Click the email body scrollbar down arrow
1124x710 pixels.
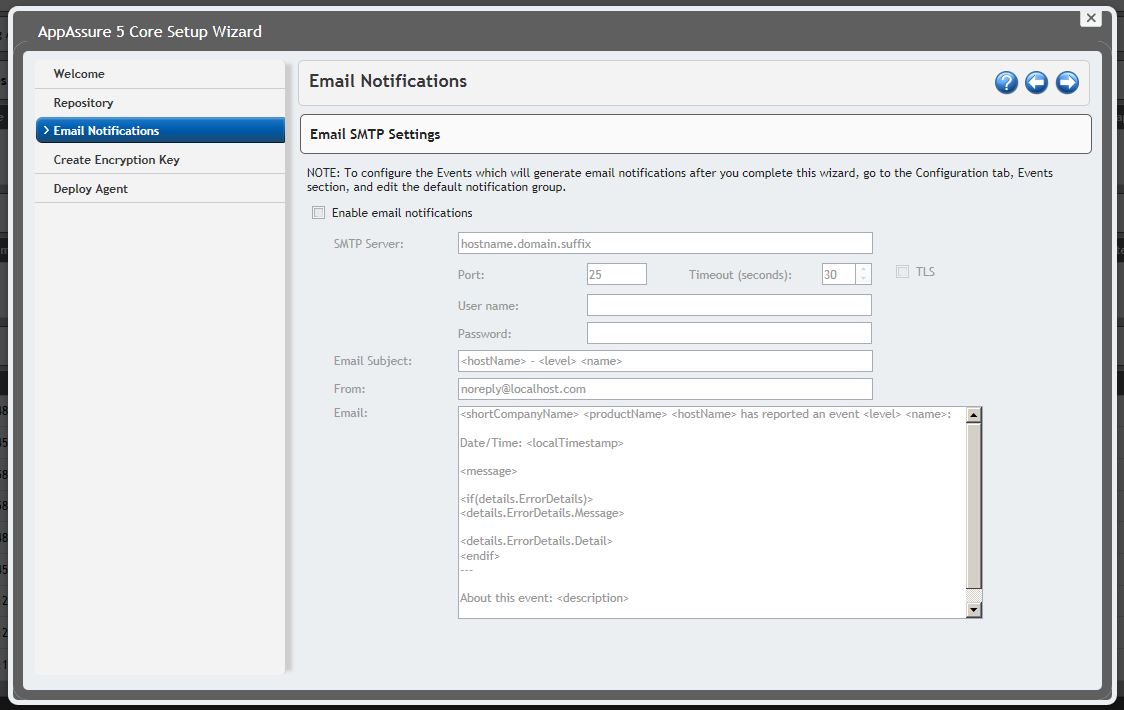tap(974, 609)
